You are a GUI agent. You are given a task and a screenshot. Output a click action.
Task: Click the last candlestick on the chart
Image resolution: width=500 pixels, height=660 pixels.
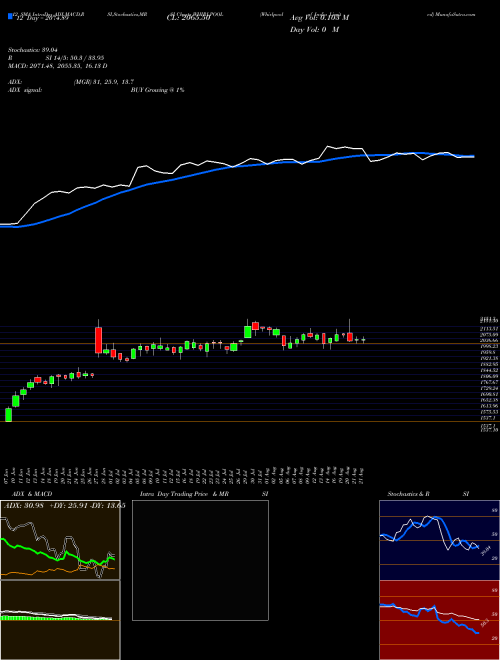363,340
